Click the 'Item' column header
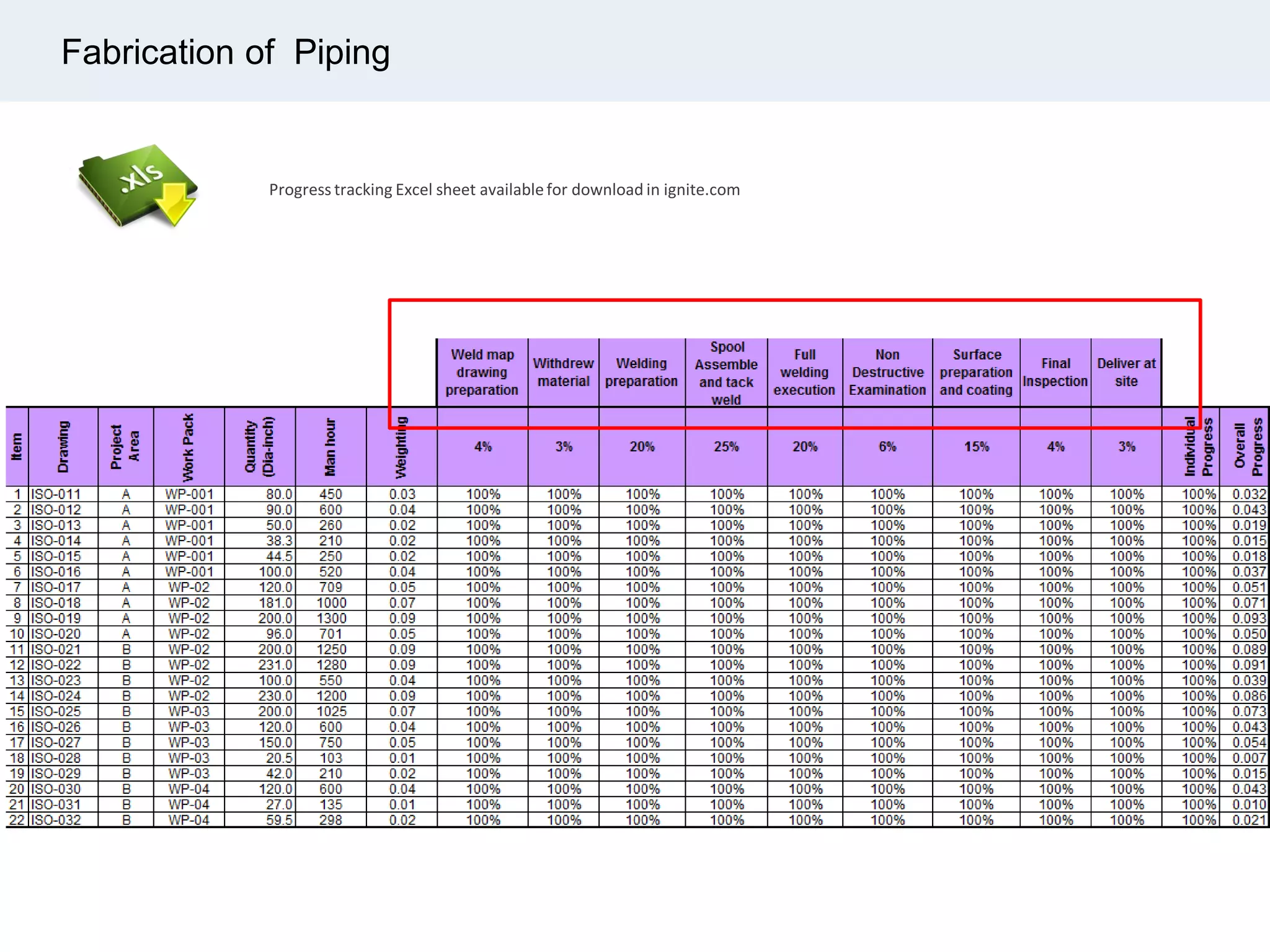This screenshot has height=952, width=1270. click(17, 447)
